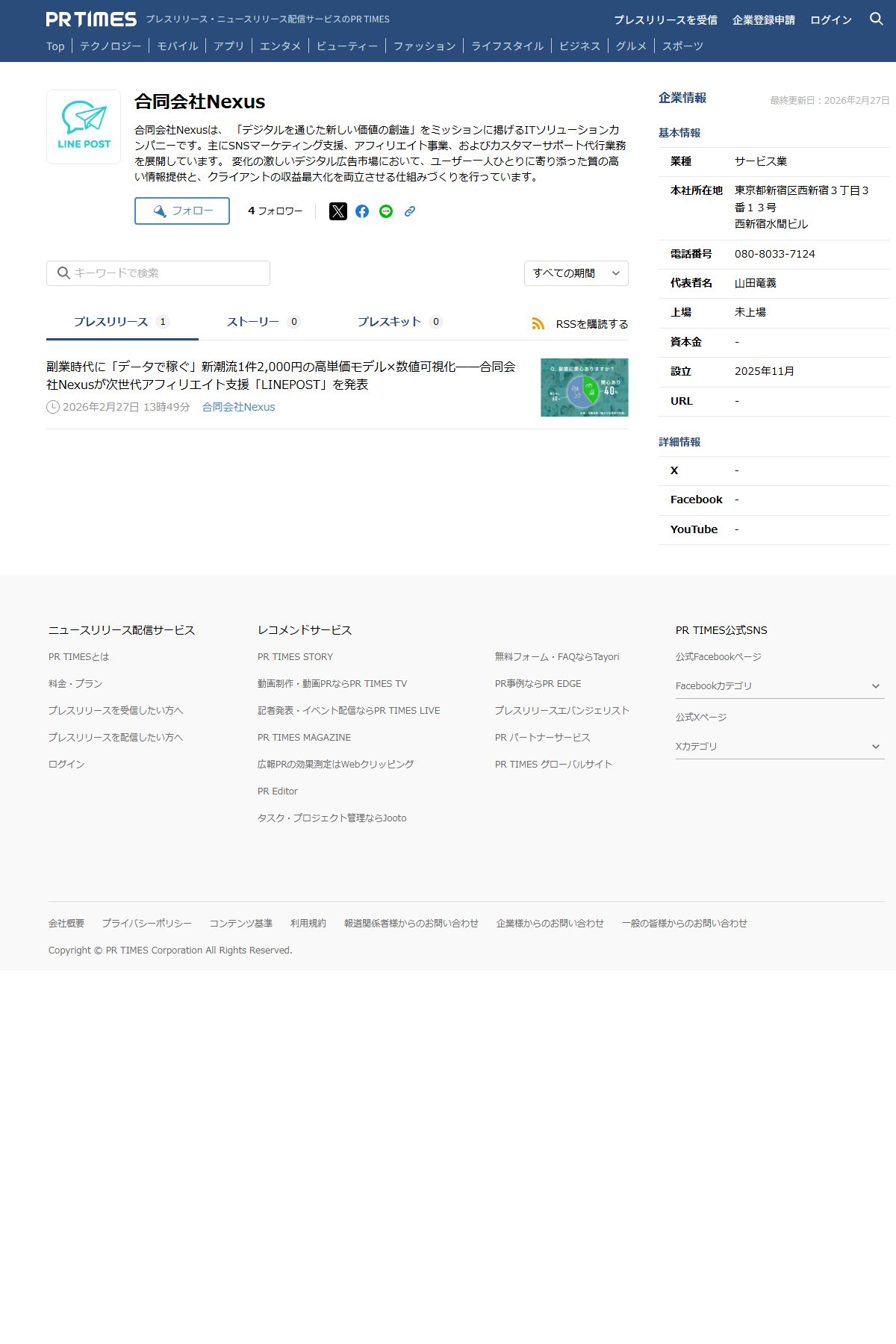This screenshot has height=1344, width=896.
Task: Switch to the ストーリー tab
Action: [x=263, y=322]
